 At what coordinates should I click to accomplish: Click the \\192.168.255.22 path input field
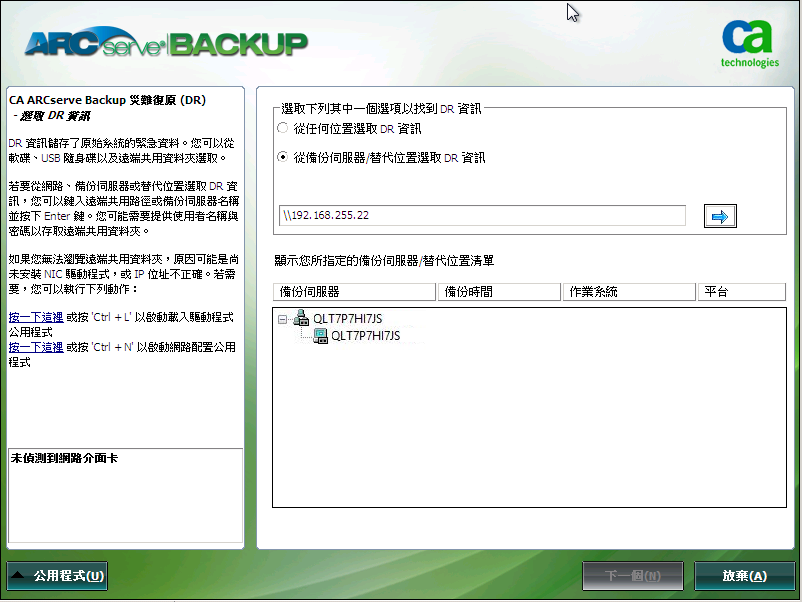coord(482,215)
